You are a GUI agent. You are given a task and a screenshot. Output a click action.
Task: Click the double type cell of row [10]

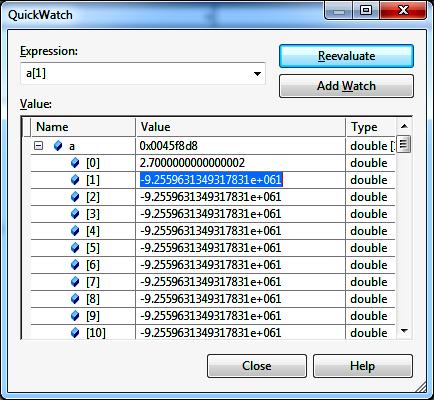(371, 332)
